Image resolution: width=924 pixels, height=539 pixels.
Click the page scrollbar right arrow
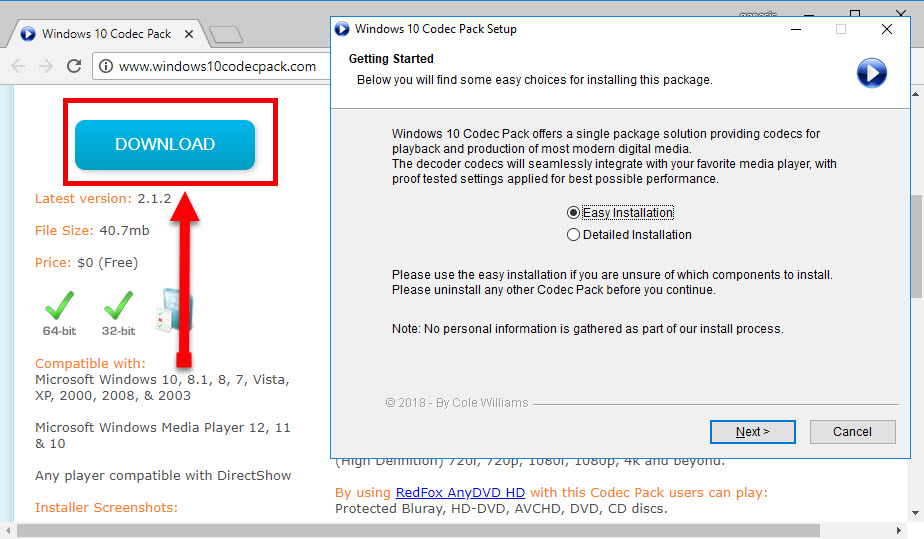coord(899,530)
